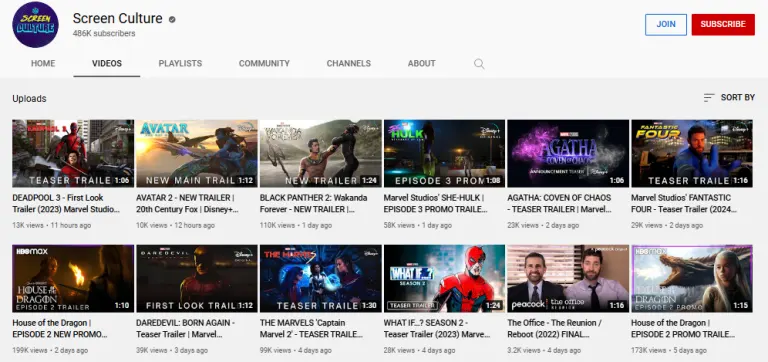Open the Agatha Coven of Chaos thumbnail

coord(568,153)
